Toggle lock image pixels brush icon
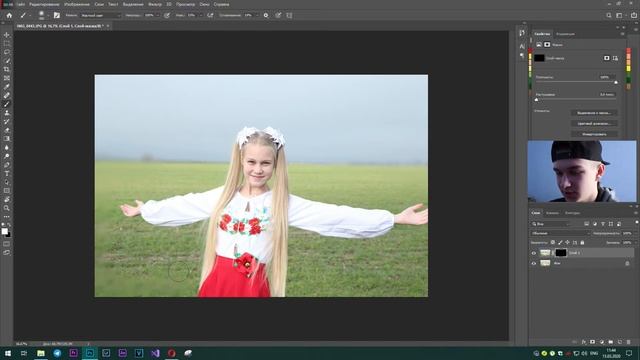640x360 pixels. click(x=560, y=242)
